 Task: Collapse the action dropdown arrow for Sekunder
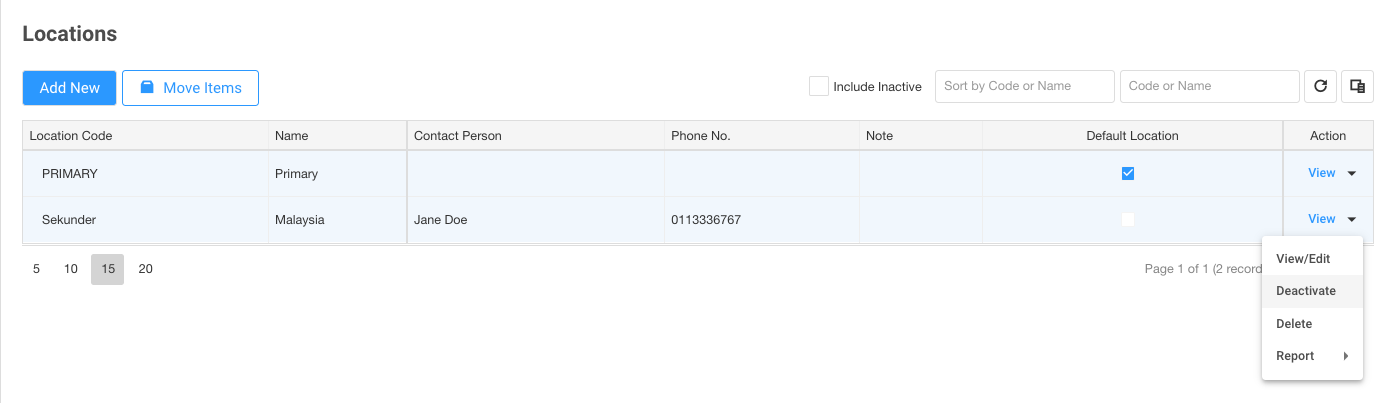[1352, 219]
